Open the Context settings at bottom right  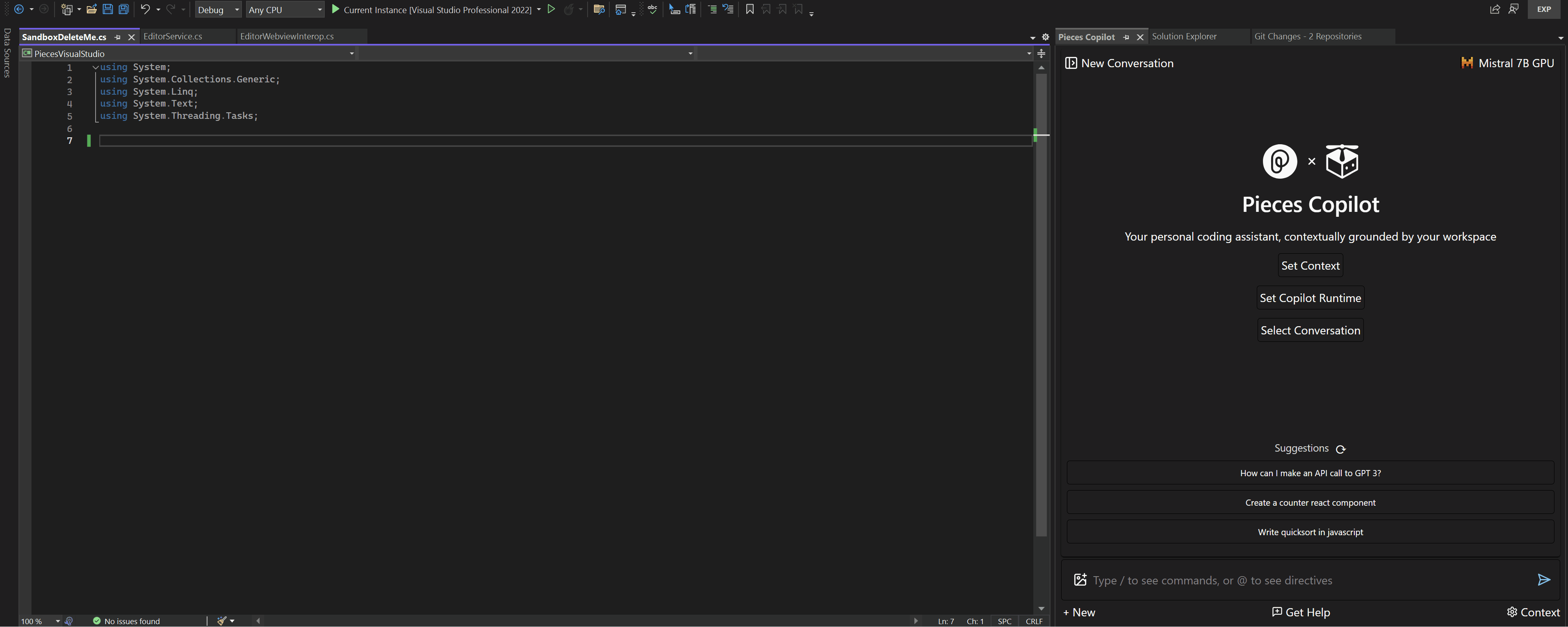1533,612
